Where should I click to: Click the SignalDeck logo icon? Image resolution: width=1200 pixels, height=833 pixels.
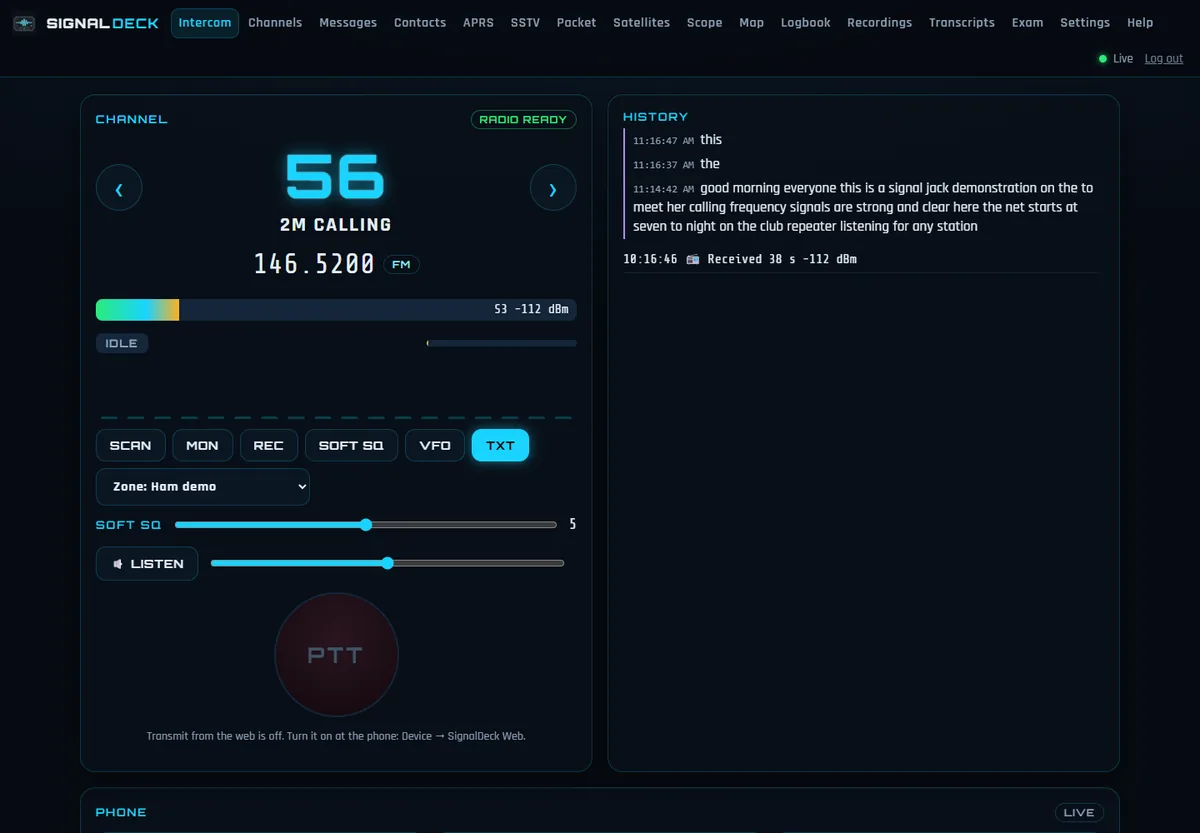[25, 23]
